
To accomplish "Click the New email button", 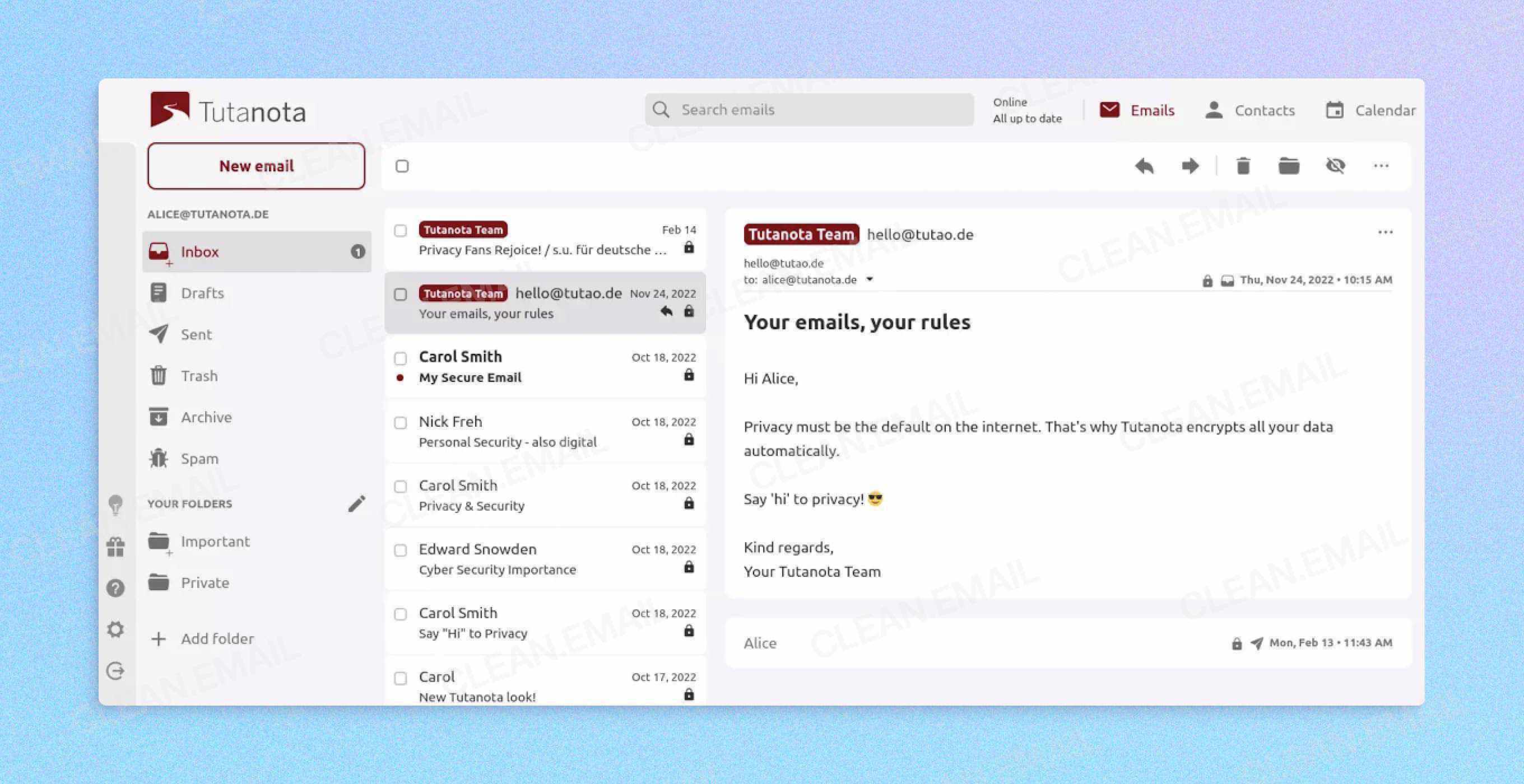I will click(x=255, y=166).
